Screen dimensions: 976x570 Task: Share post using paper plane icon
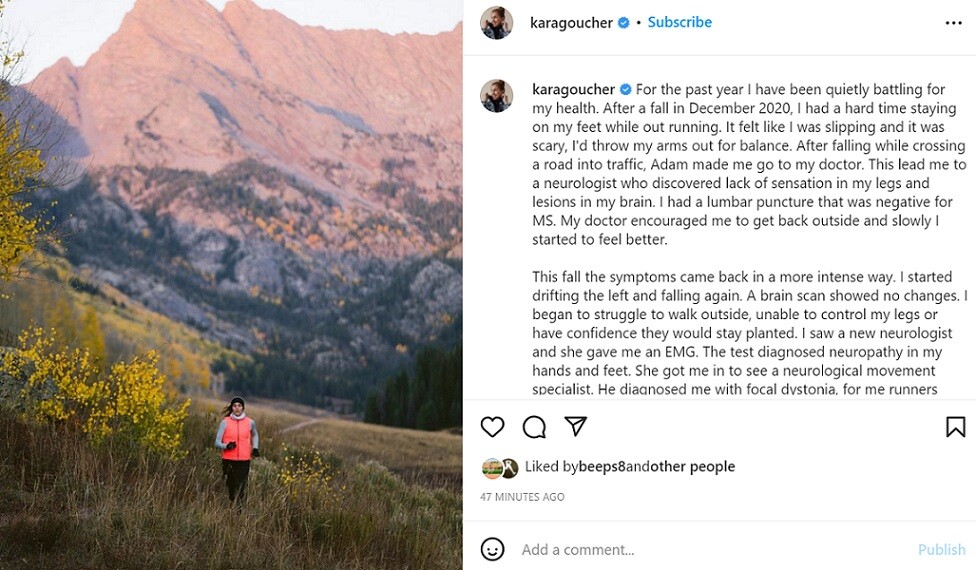pos(575,427)
